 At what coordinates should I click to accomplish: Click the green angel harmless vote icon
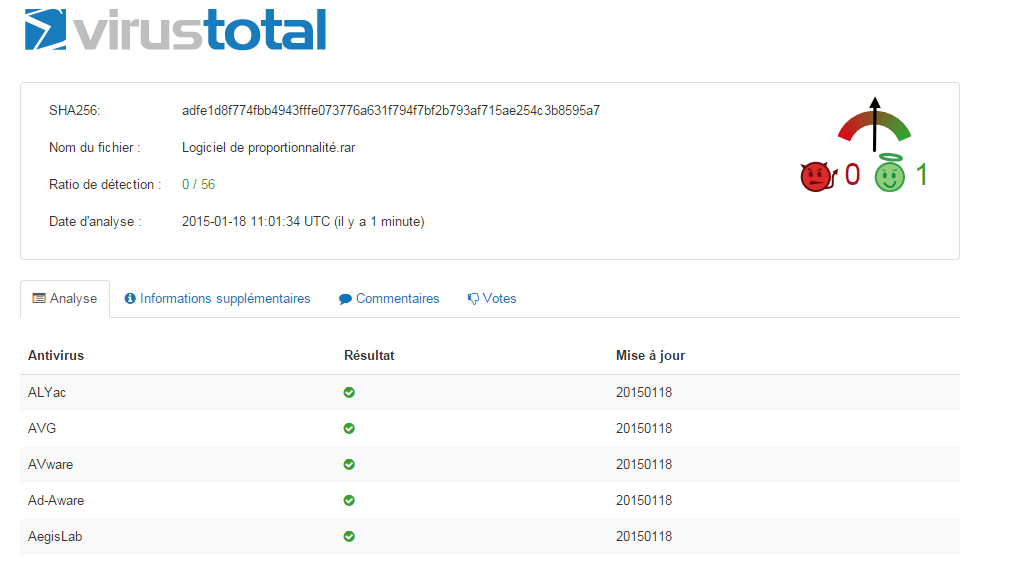coord(890,173)
